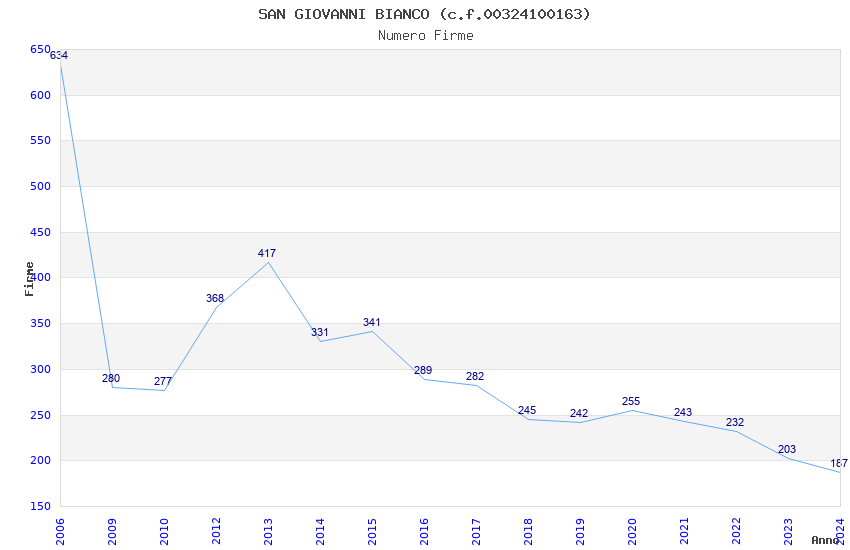Click the data label 242 for 2019
The image size is (850, 550).
coord(579,413)
